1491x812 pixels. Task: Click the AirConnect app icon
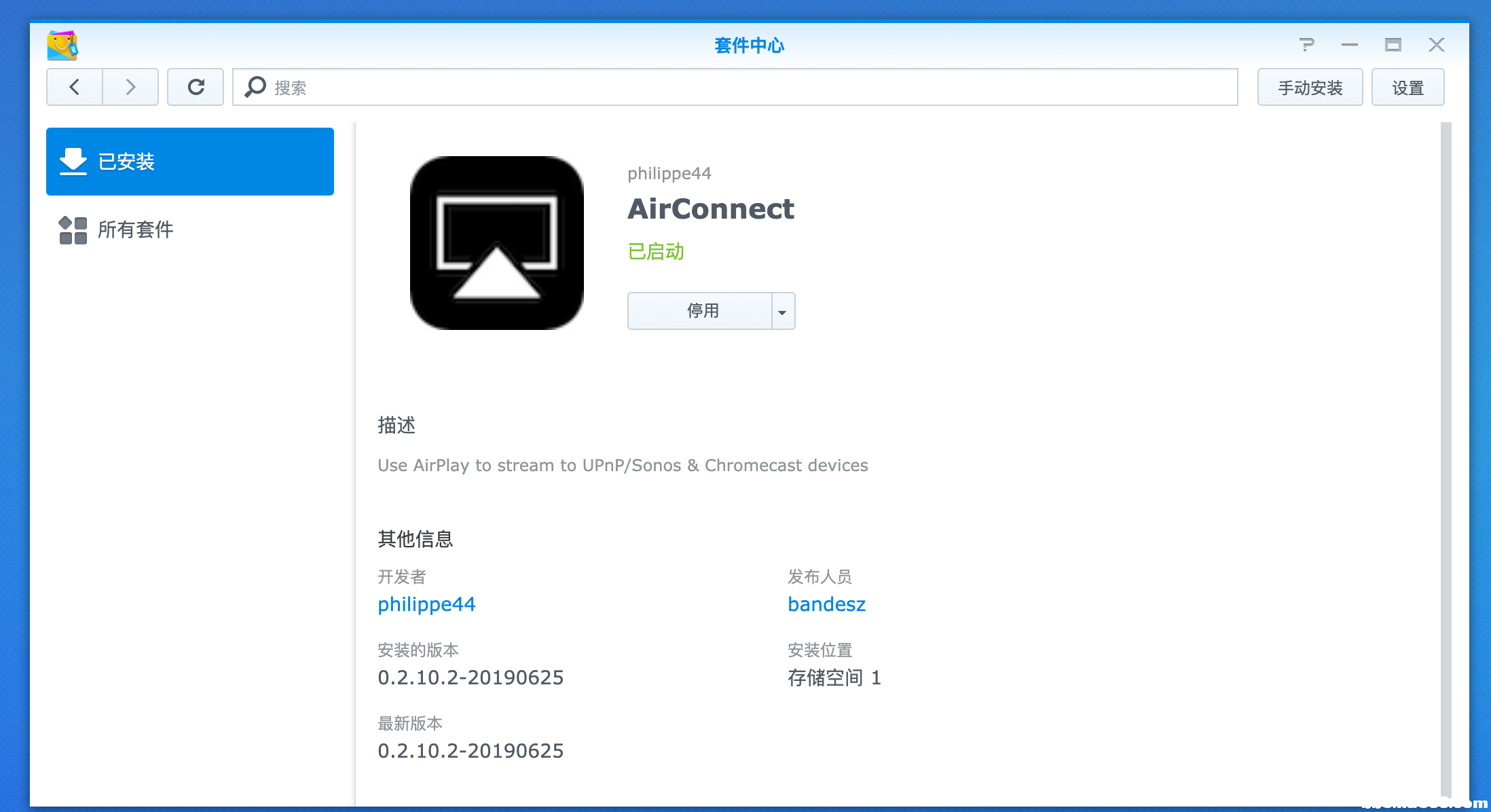[x=497, y=243]
